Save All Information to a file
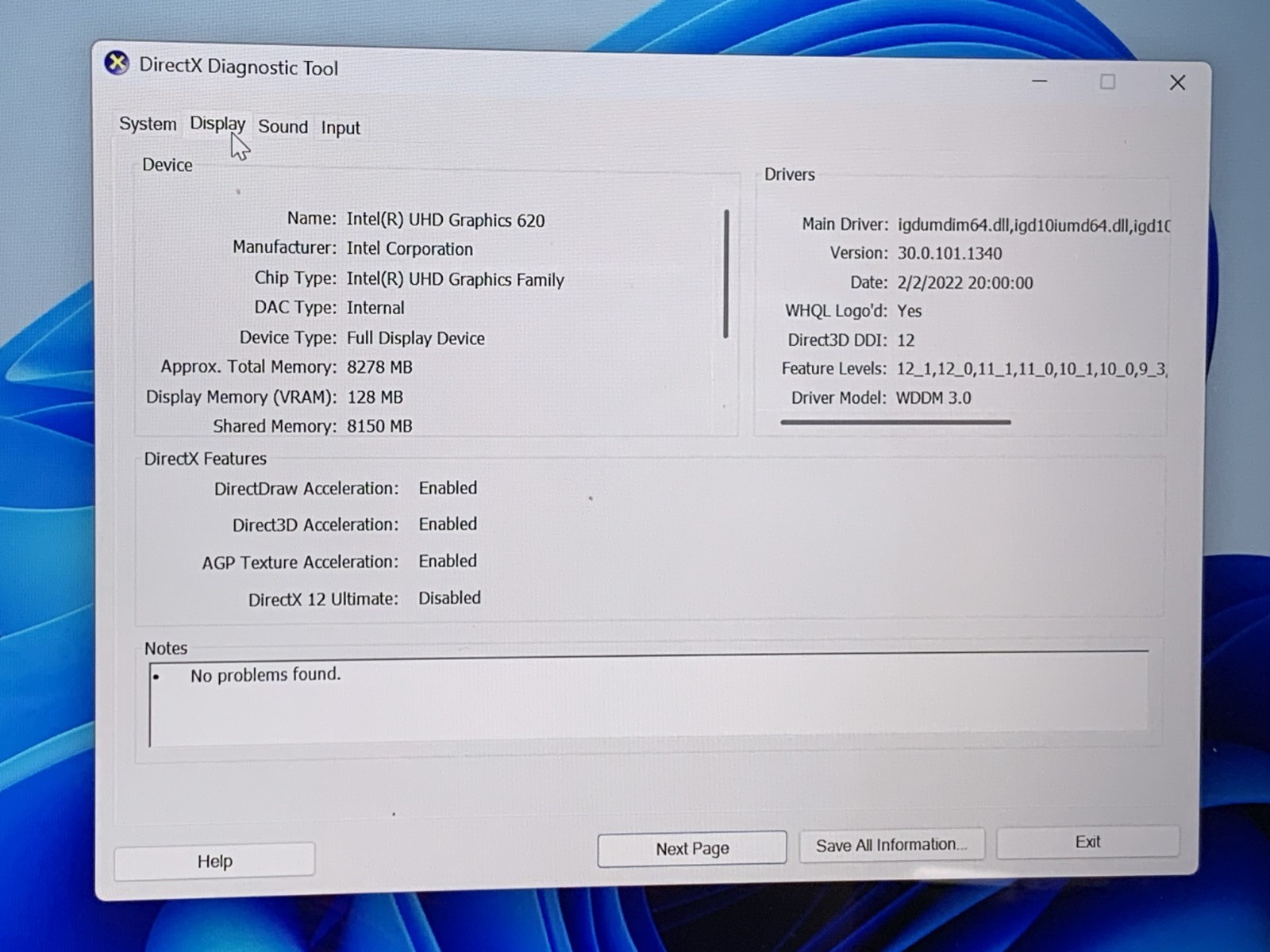This screenshot has width=1270, height=952. click(x=891, y=845)
